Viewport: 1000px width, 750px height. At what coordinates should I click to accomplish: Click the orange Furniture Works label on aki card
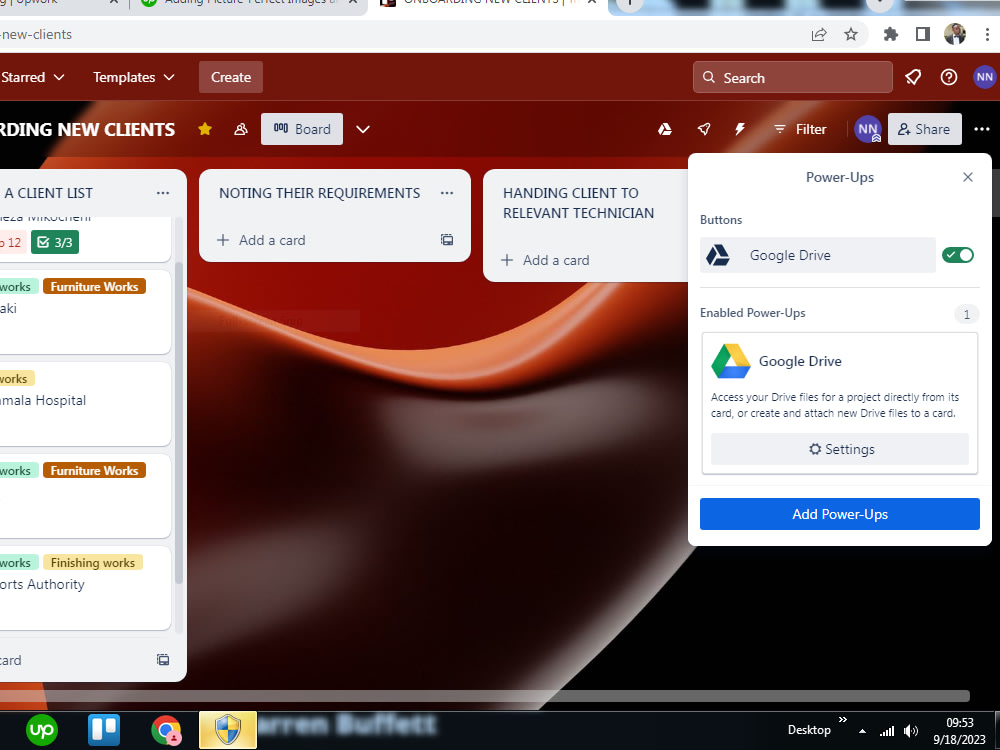tap(94, 286)
